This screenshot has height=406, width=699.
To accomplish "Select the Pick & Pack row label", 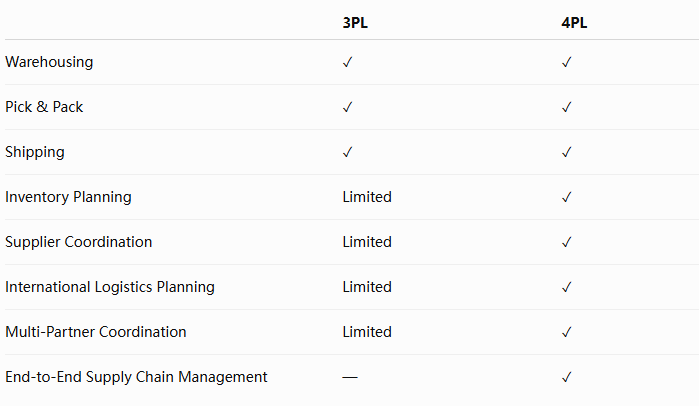I will pyautogui.click(x=44, y=107).
